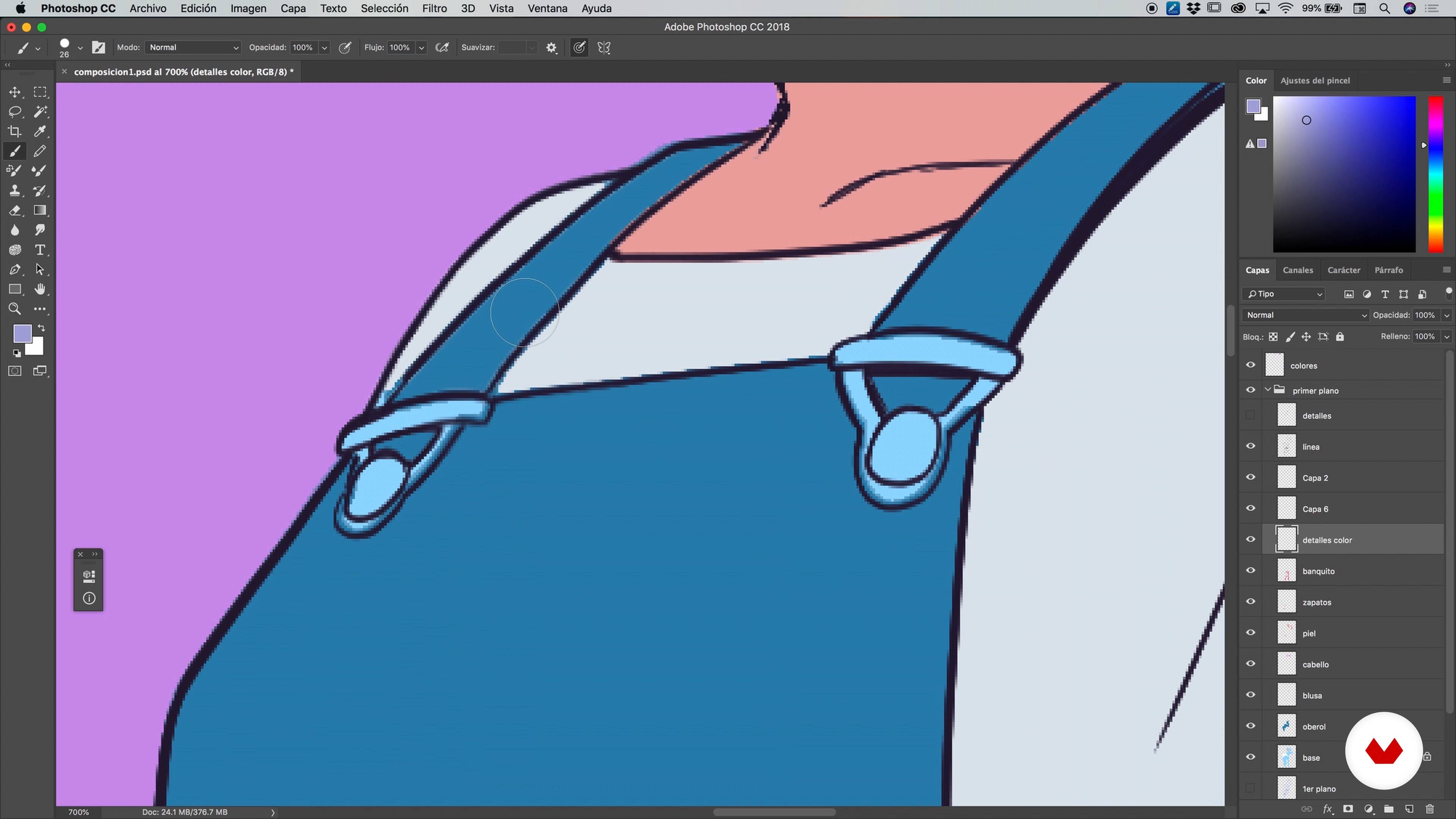Viewport: 1456px width, 819px height.
Task: Select the Crop tool
Action: pyautogui.click(x=15, y=132)
